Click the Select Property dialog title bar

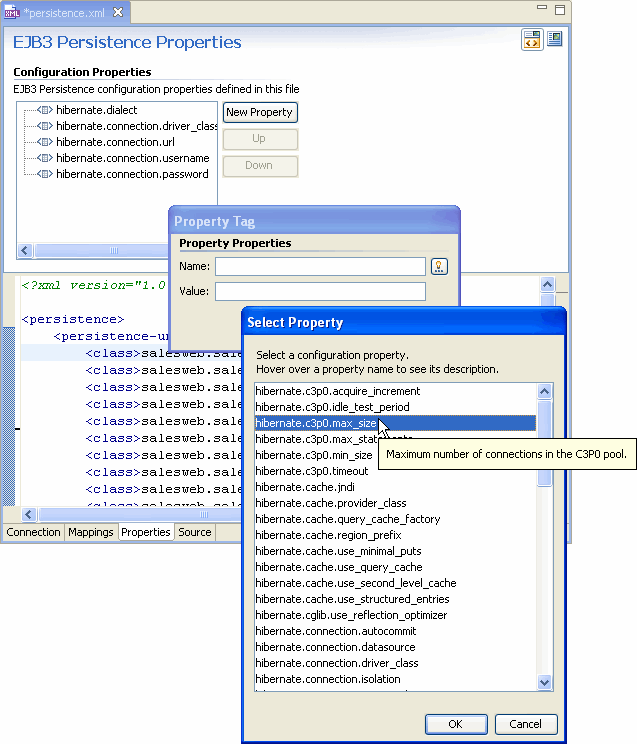[404, 322]
